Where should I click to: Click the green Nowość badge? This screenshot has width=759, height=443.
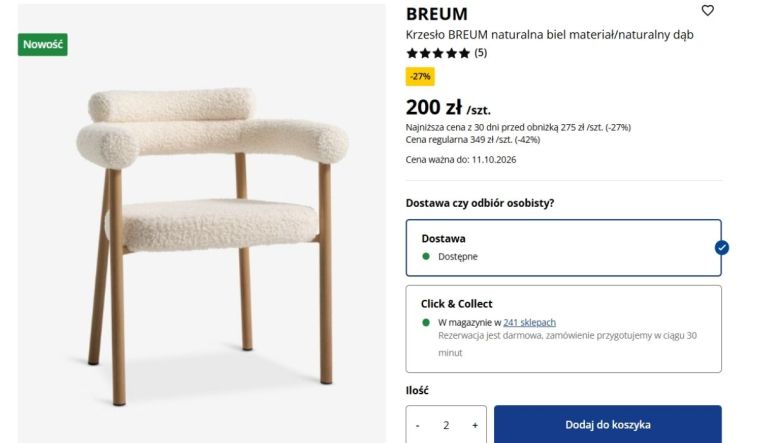click(43, 45)
